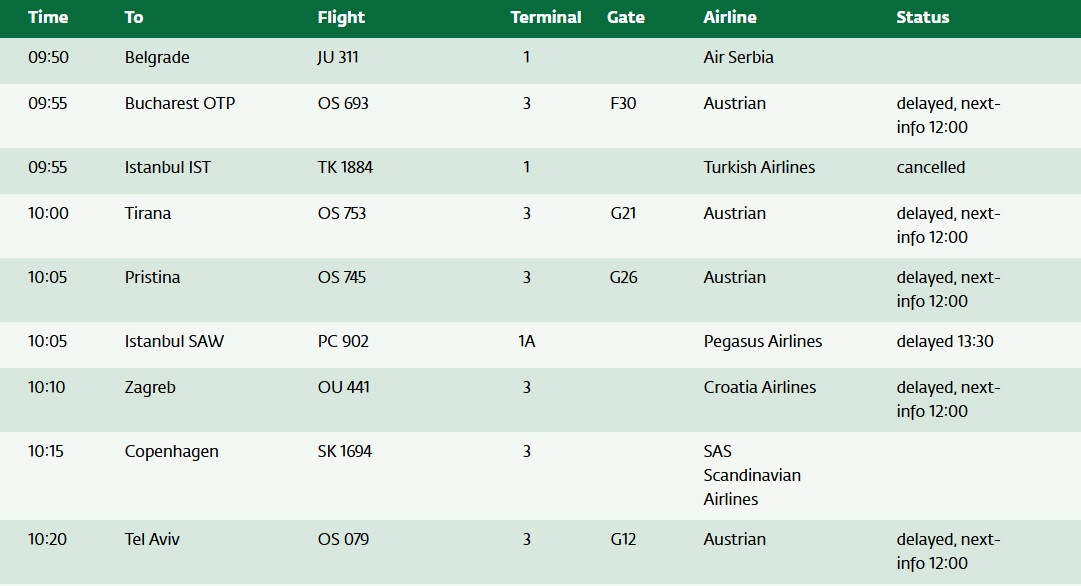The width and height of the screenshot is (1081, 586).
Task: Click the Tel Aviv destination
Action: [152, 539]
